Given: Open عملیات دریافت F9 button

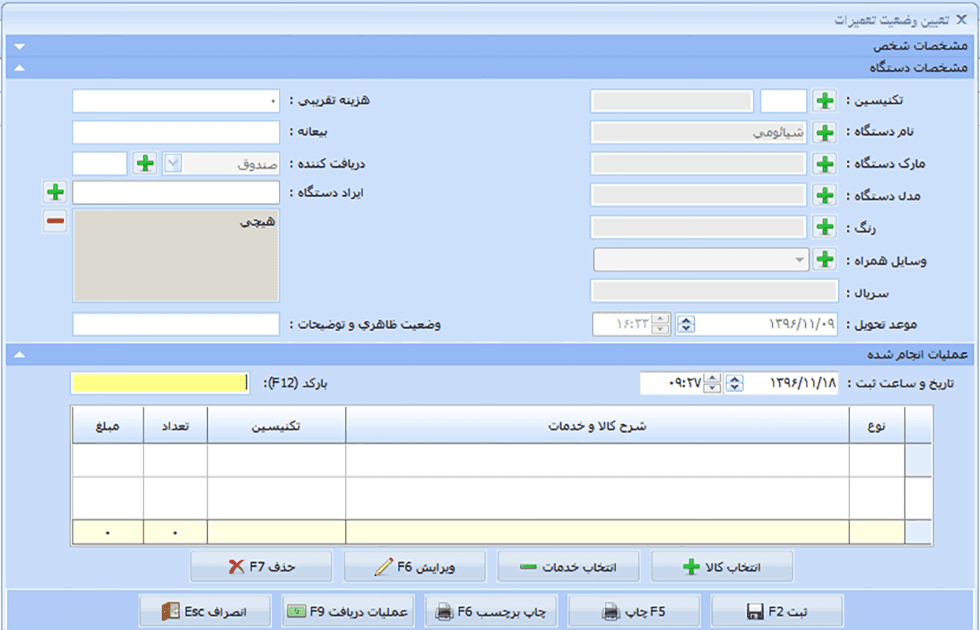Looking at the screenshot, I should coord(348,611).
